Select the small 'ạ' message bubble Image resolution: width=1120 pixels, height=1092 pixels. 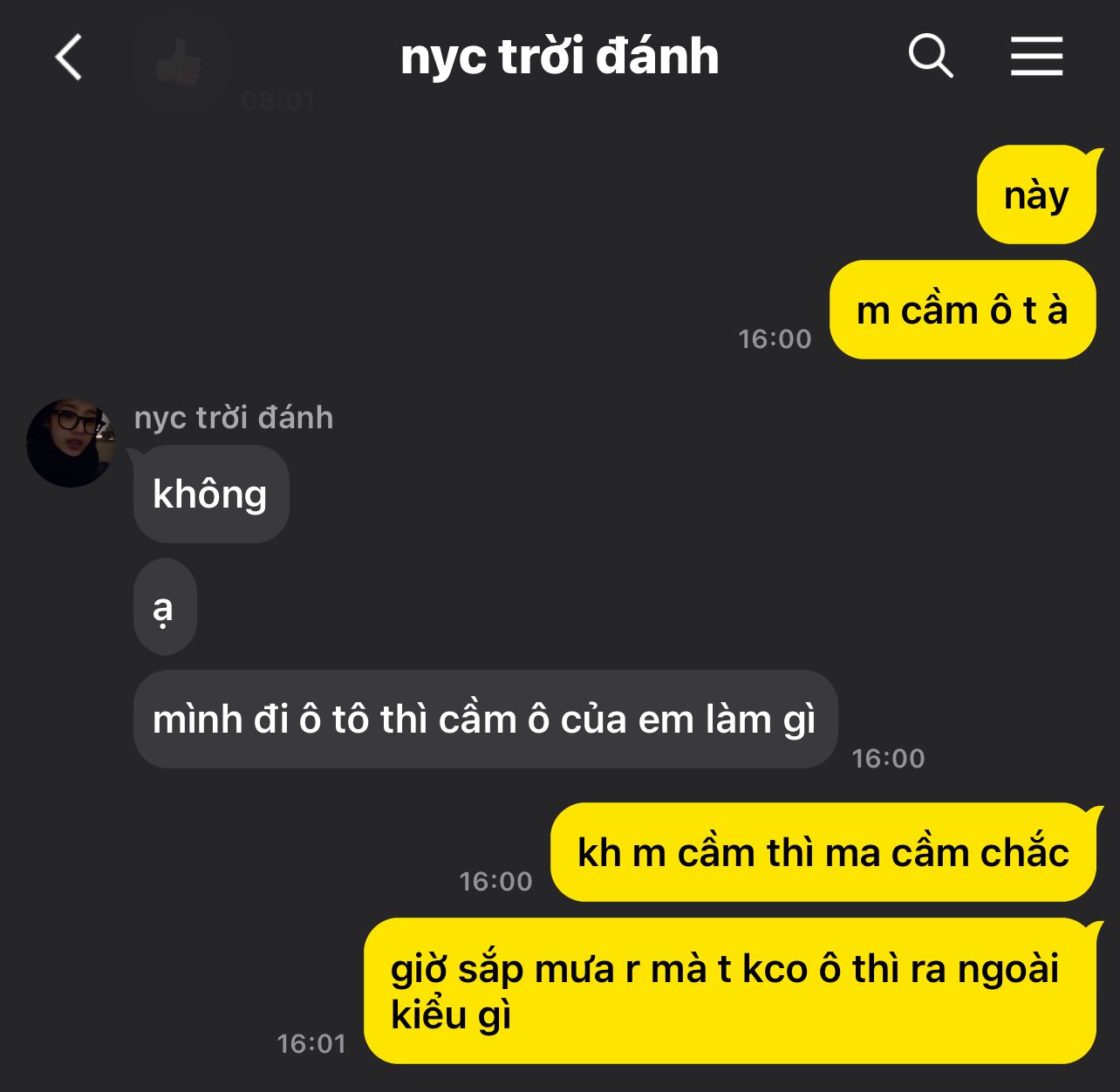point(165,607)
